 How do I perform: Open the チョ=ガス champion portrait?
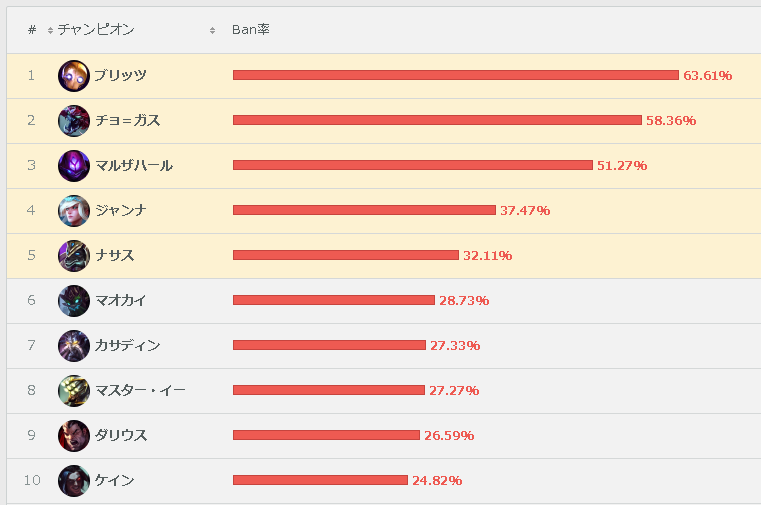pyautogui.click(x=74, y=121)
